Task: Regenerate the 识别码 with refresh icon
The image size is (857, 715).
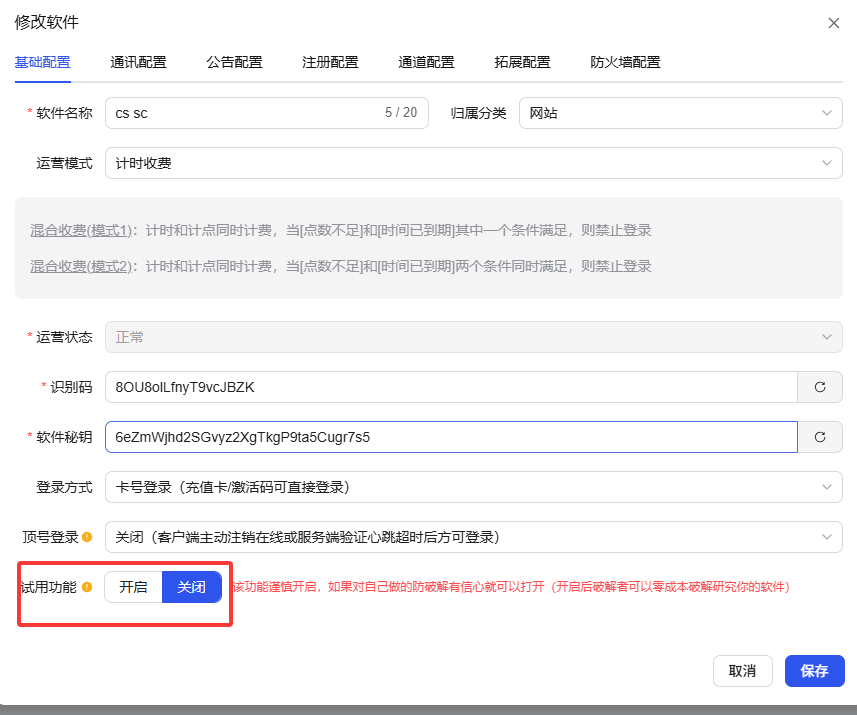Action: [x=820, y=387]
